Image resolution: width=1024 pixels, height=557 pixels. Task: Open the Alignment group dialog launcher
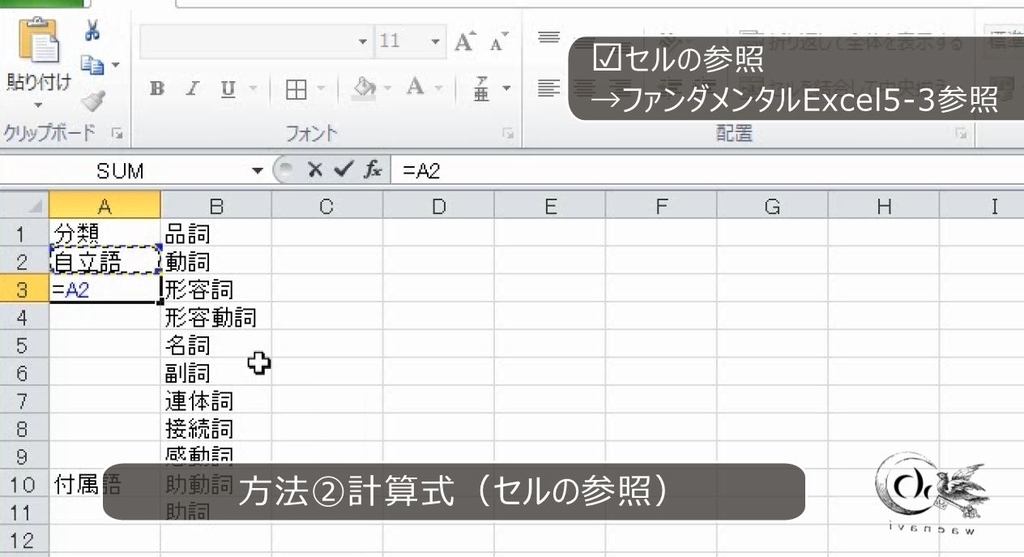point(961,133)
